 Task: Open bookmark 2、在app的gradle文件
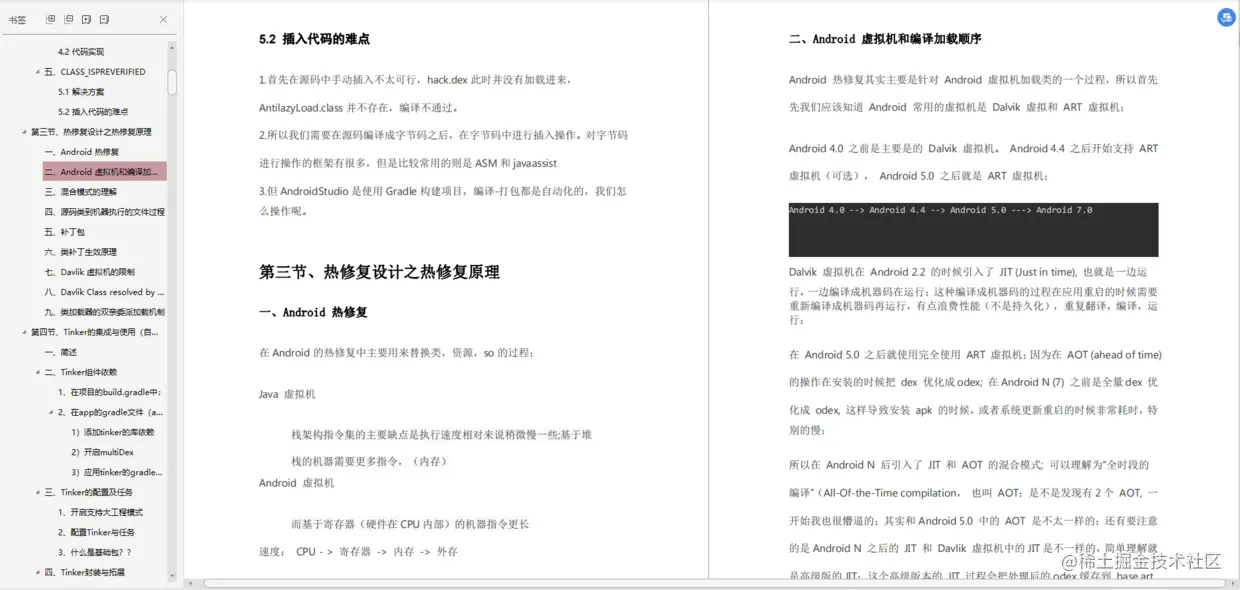(x=110, y=412)
